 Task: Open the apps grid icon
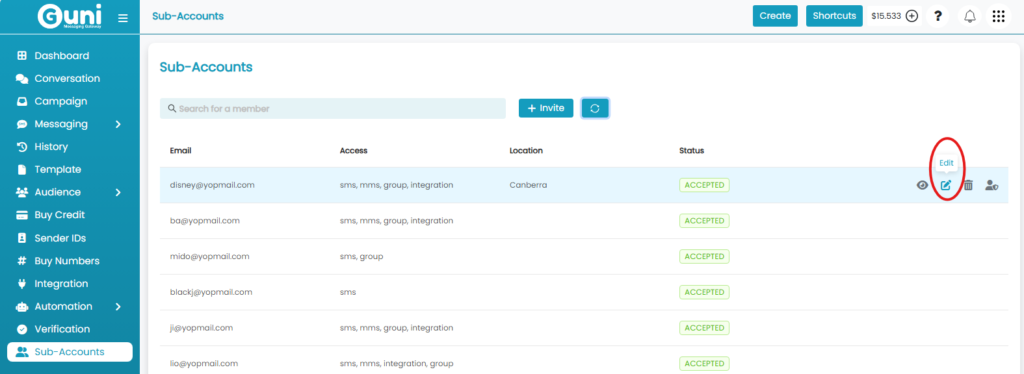[x=999, y=16]
